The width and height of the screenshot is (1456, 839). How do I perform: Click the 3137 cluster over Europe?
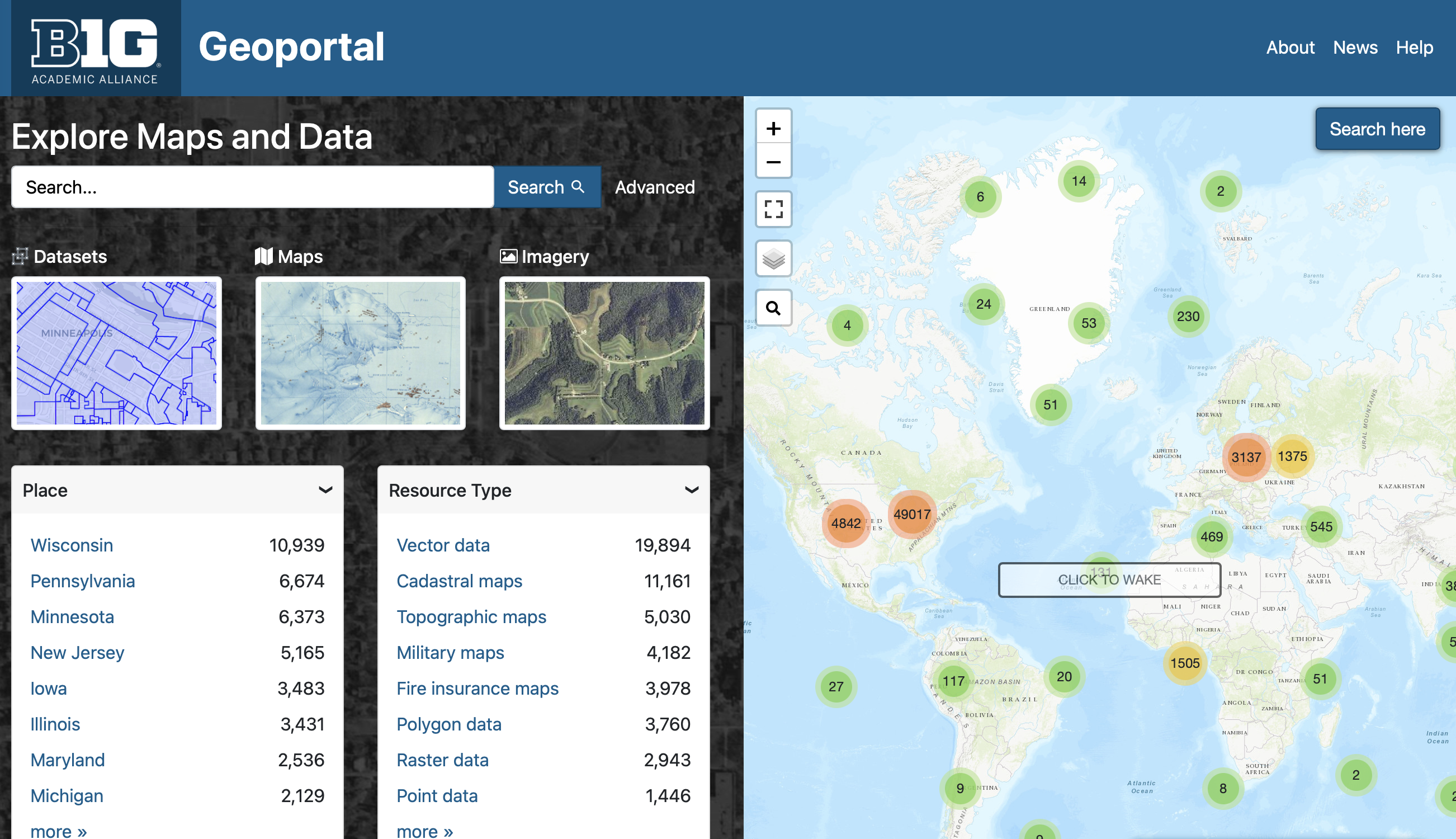coord(1246,458)
